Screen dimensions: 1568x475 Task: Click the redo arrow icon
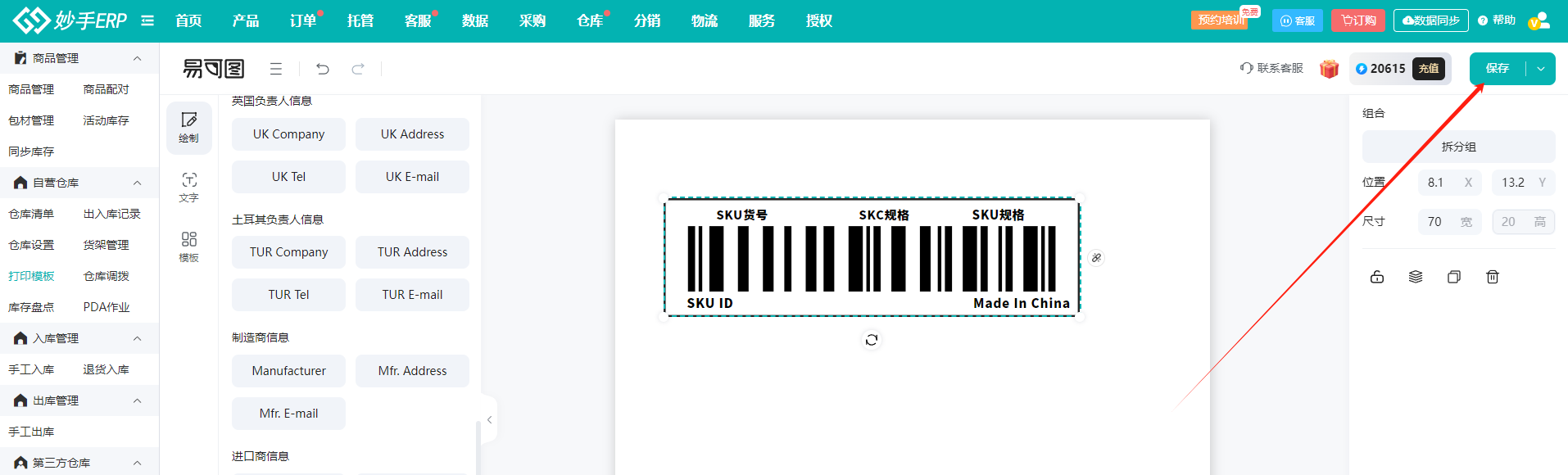click(358, 69)
